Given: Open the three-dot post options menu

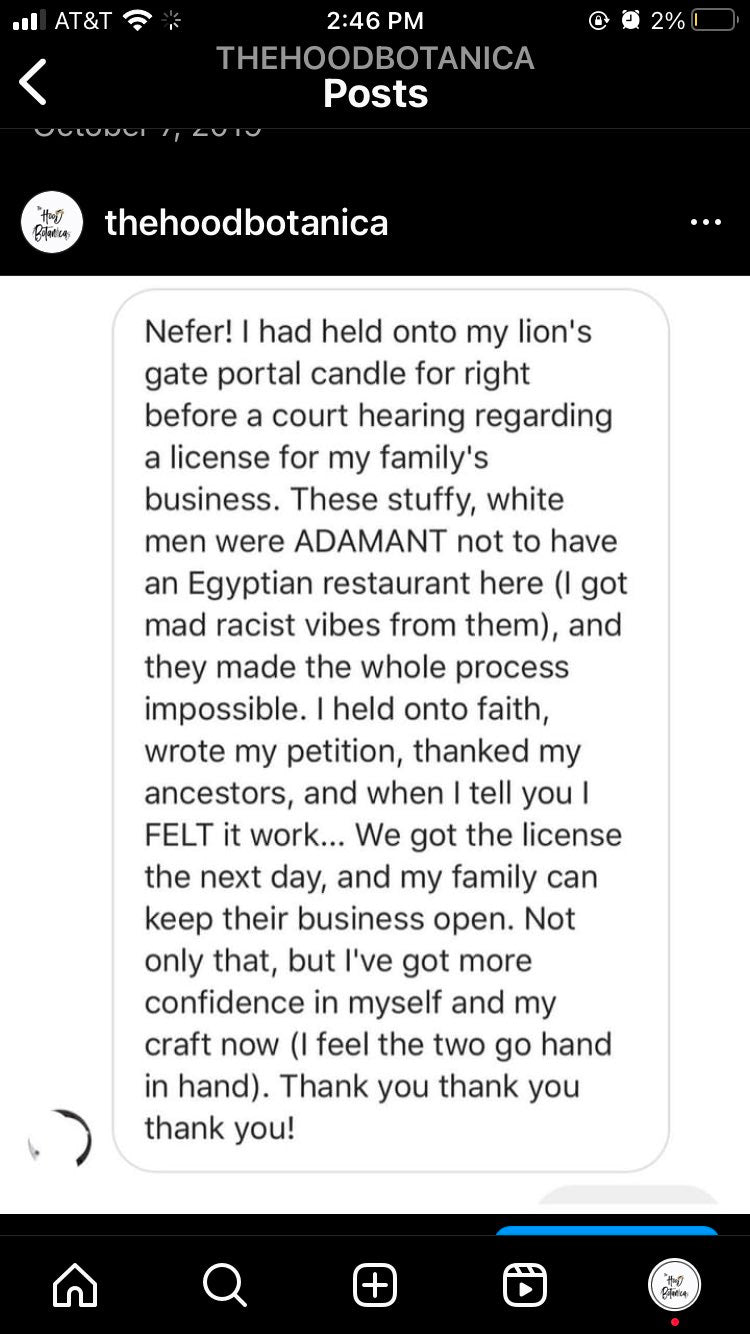Looking at the screenshot, I should click(x=705, y=222).
